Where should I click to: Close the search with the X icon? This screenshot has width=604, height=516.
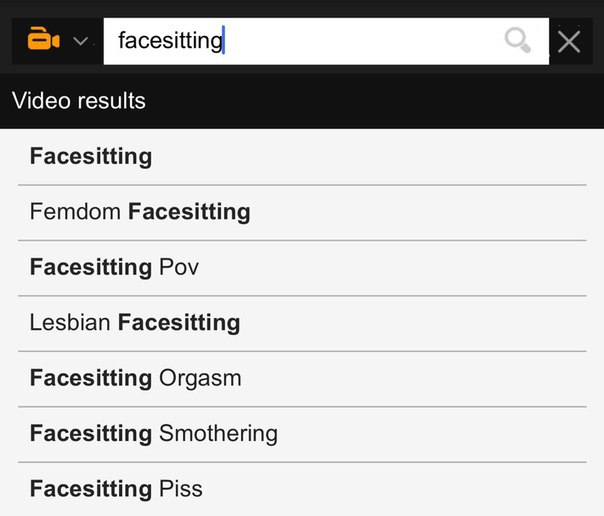[569, 41]
